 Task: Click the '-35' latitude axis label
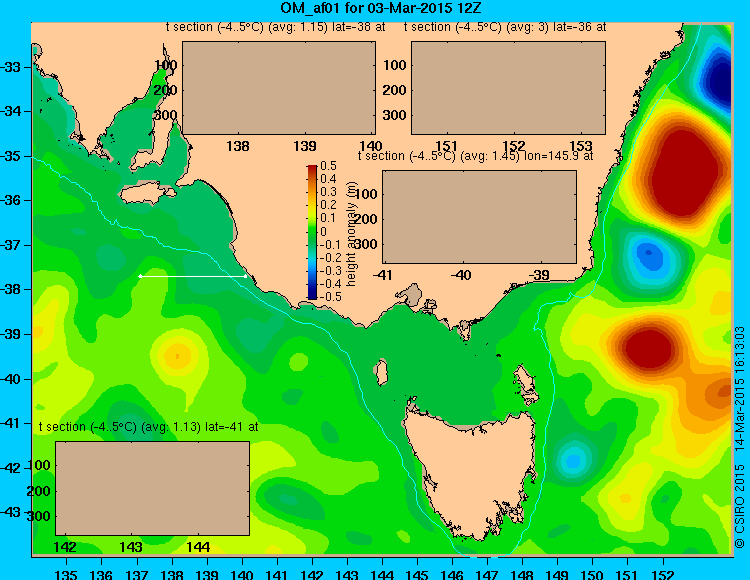pyautogui.click(x=11, y=156)
